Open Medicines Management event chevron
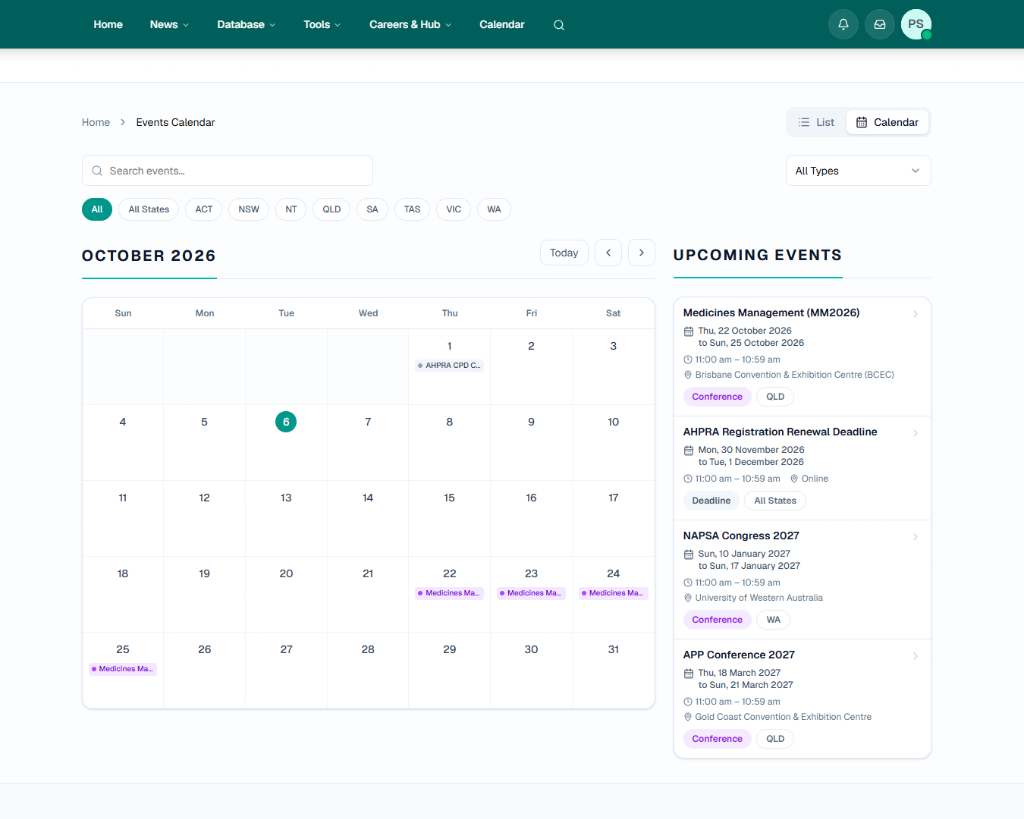 [915, 314]
